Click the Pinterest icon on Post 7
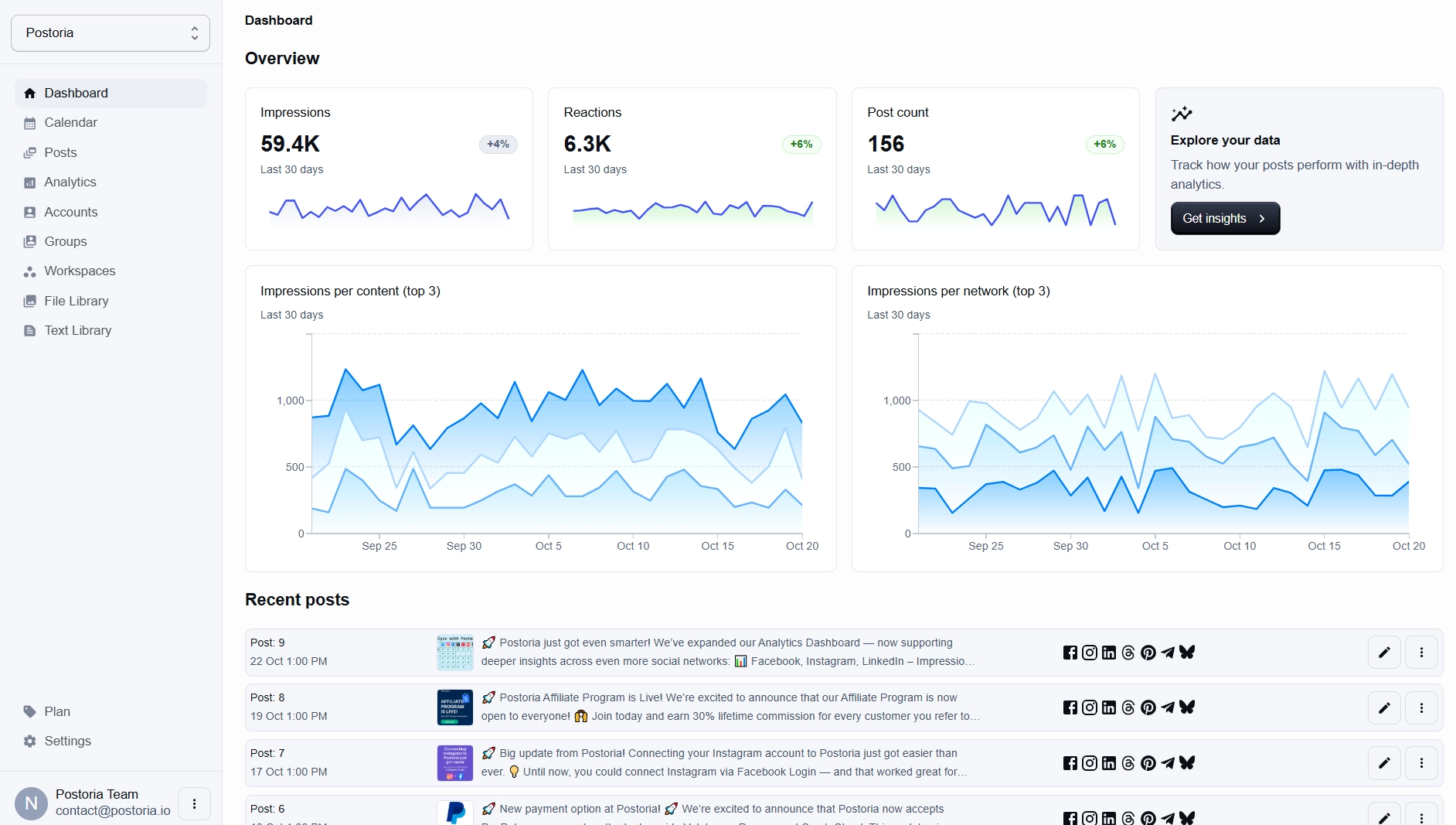This screenshot has height=825, width=1456. click(x=1148, y=763)
